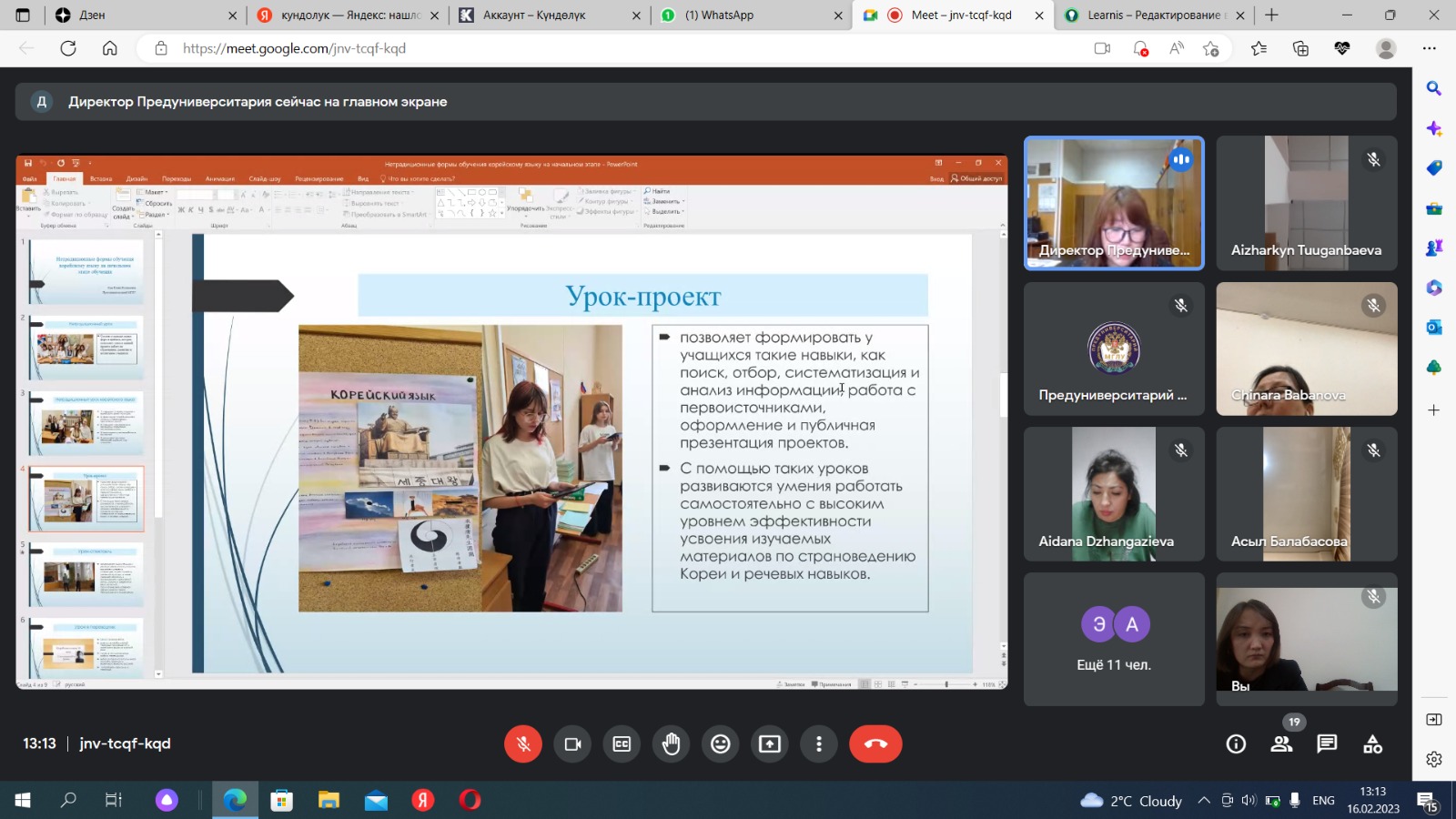Open the three-dot more options menu
The image size is (1456, 819).
coord(819,744)
